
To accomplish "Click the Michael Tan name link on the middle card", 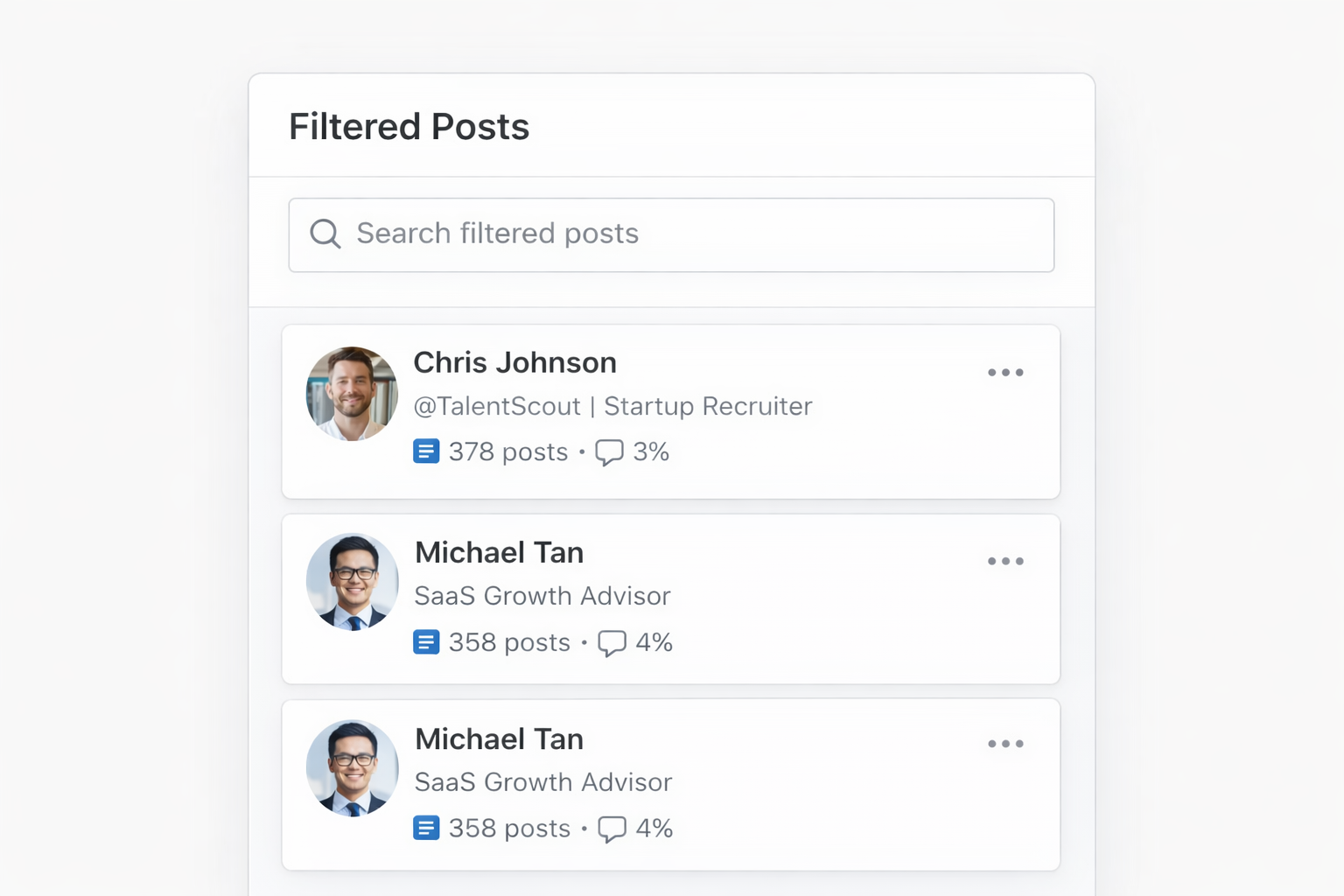I will click(499, 552).
